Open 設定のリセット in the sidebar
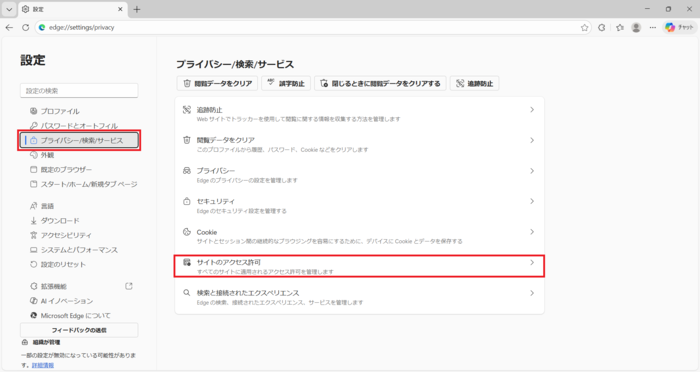 pos(79,264)
